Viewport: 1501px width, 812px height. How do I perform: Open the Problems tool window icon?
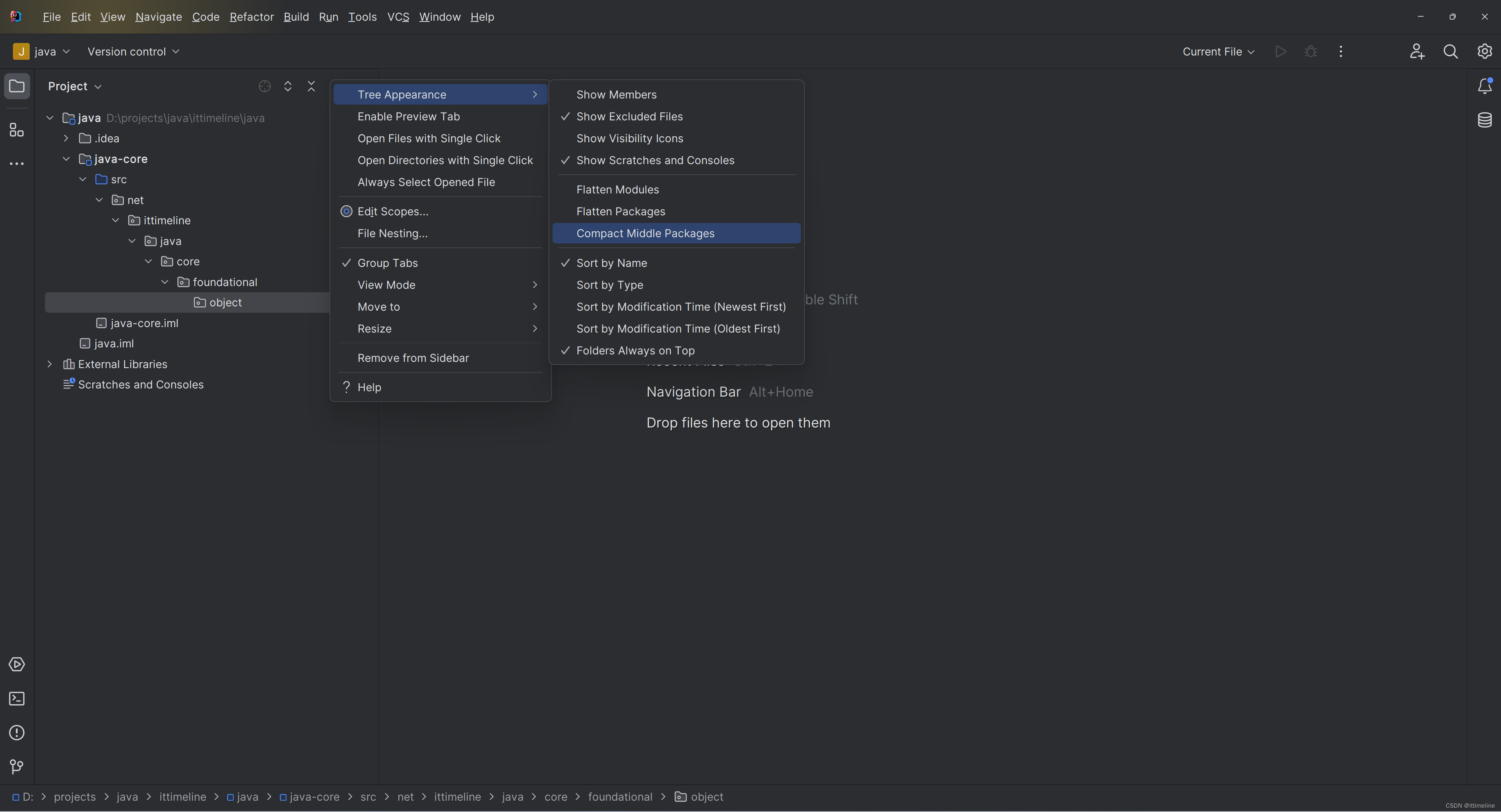pos(17,733)
